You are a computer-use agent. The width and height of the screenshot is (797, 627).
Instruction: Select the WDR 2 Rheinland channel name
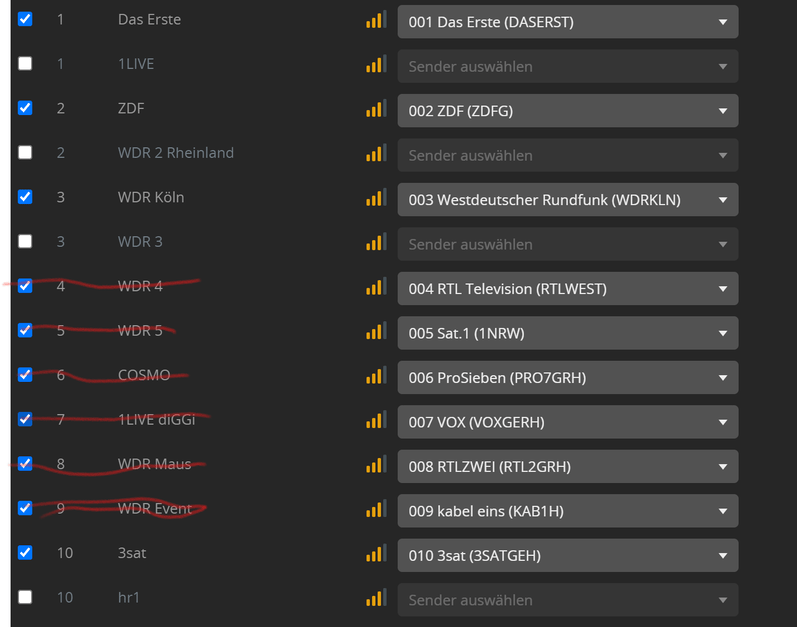[176, 153]
